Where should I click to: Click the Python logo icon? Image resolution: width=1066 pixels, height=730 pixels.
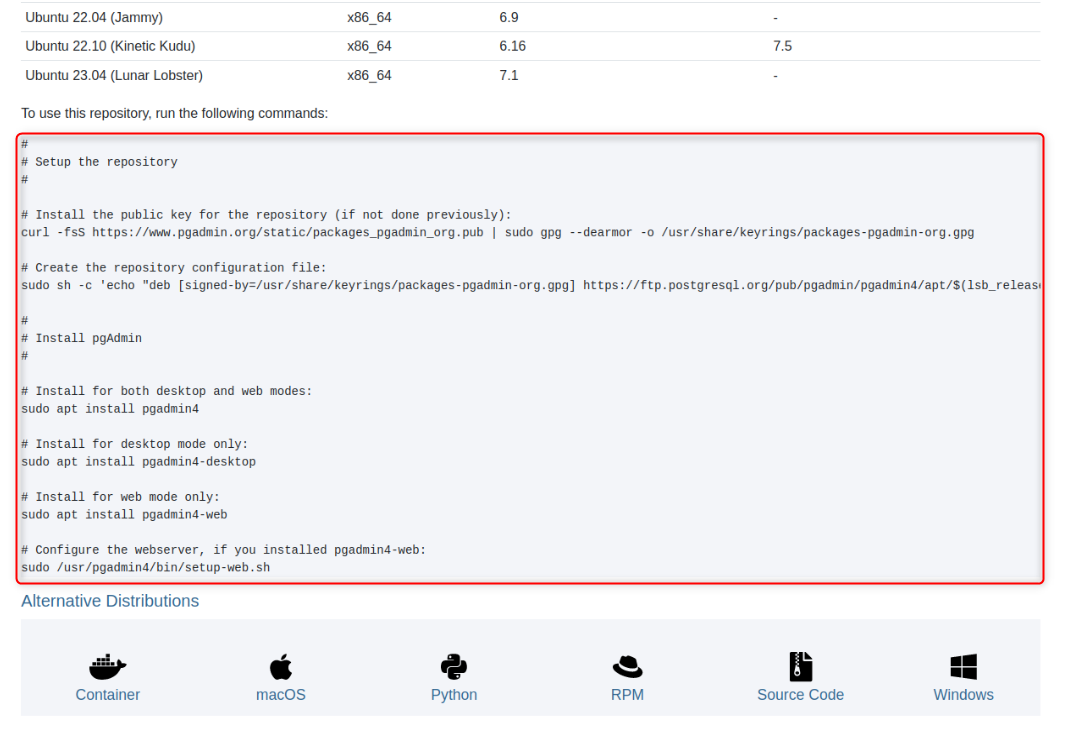[453, 667]
